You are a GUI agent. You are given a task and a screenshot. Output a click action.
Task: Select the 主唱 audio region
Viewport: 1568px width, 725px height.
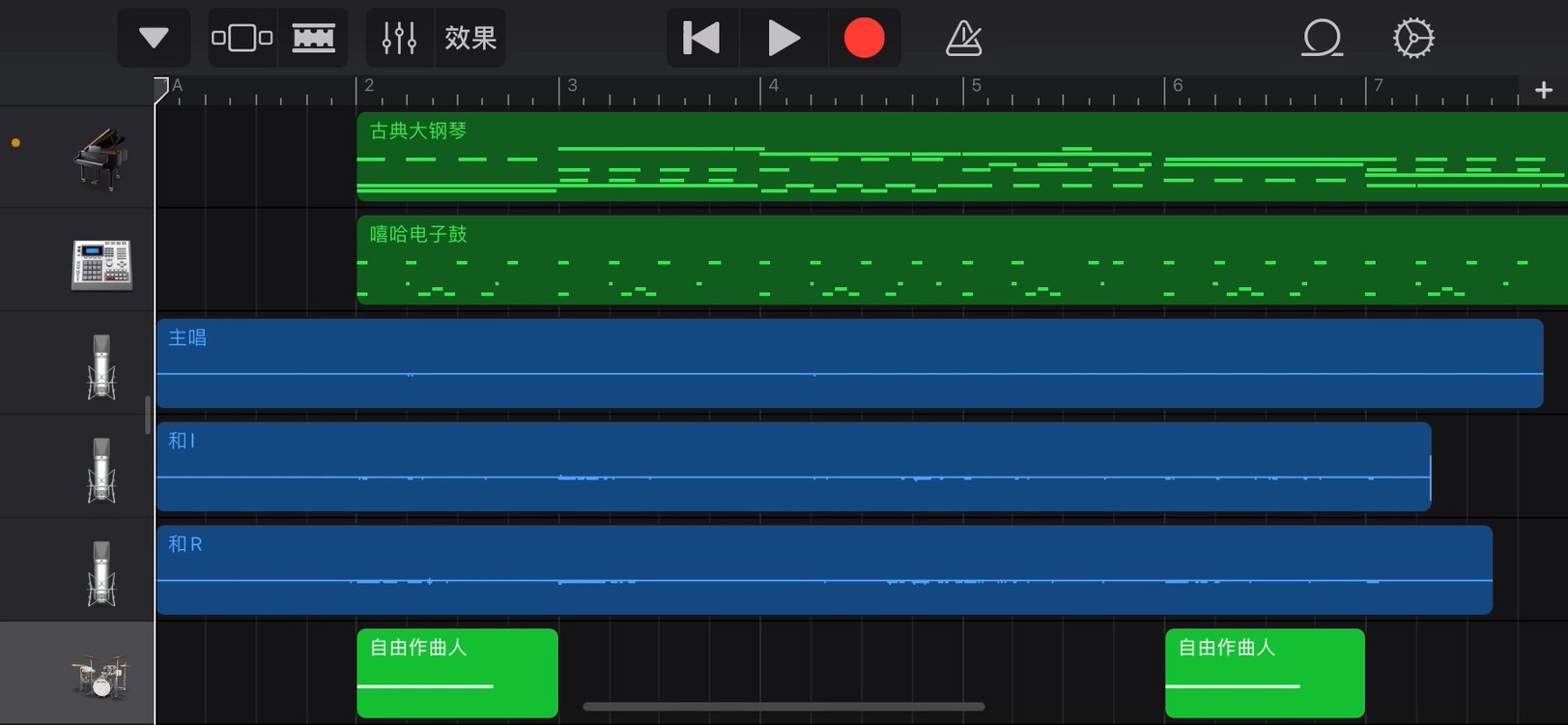[849, 363]
